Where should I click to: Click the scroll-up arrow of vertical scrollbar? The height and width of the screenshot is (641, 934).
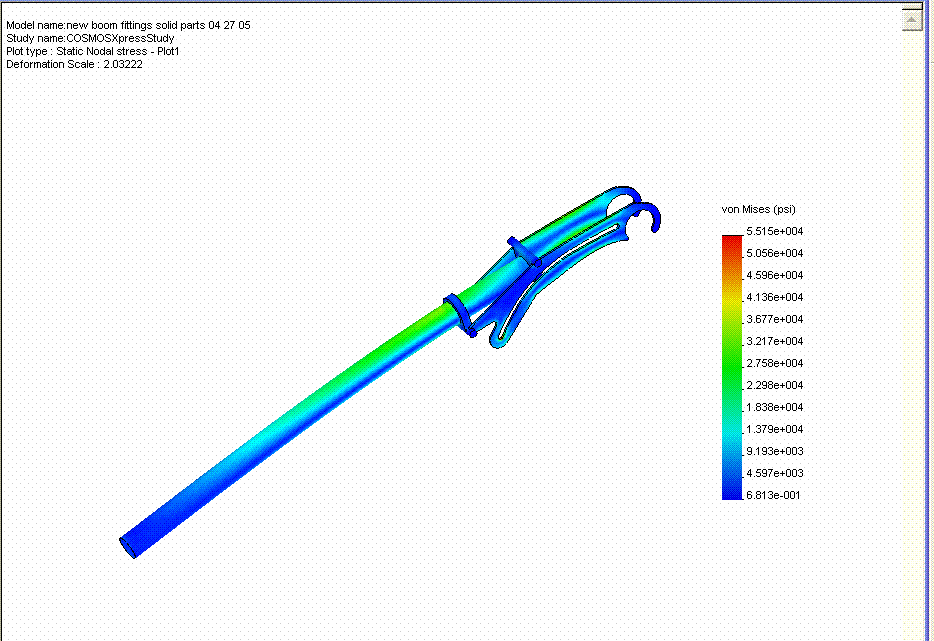click(912, 18)
